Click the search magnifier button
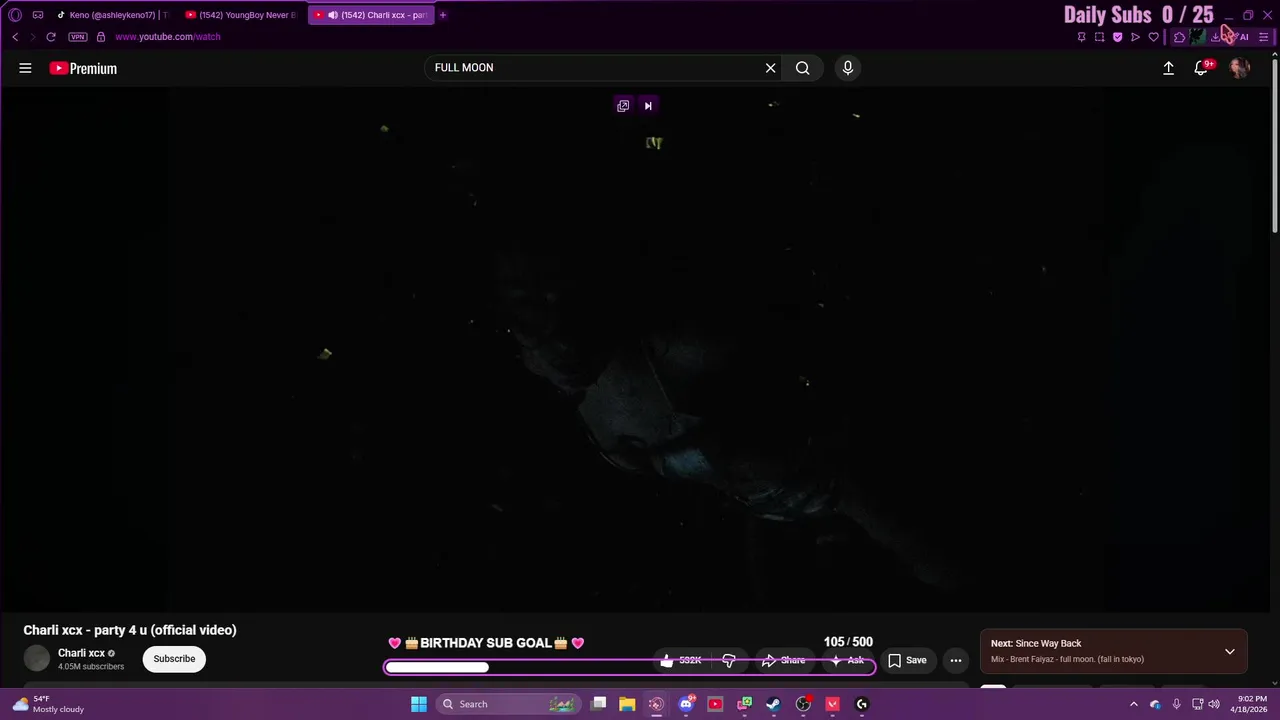 pyautogui.click(x=802, y=68)
